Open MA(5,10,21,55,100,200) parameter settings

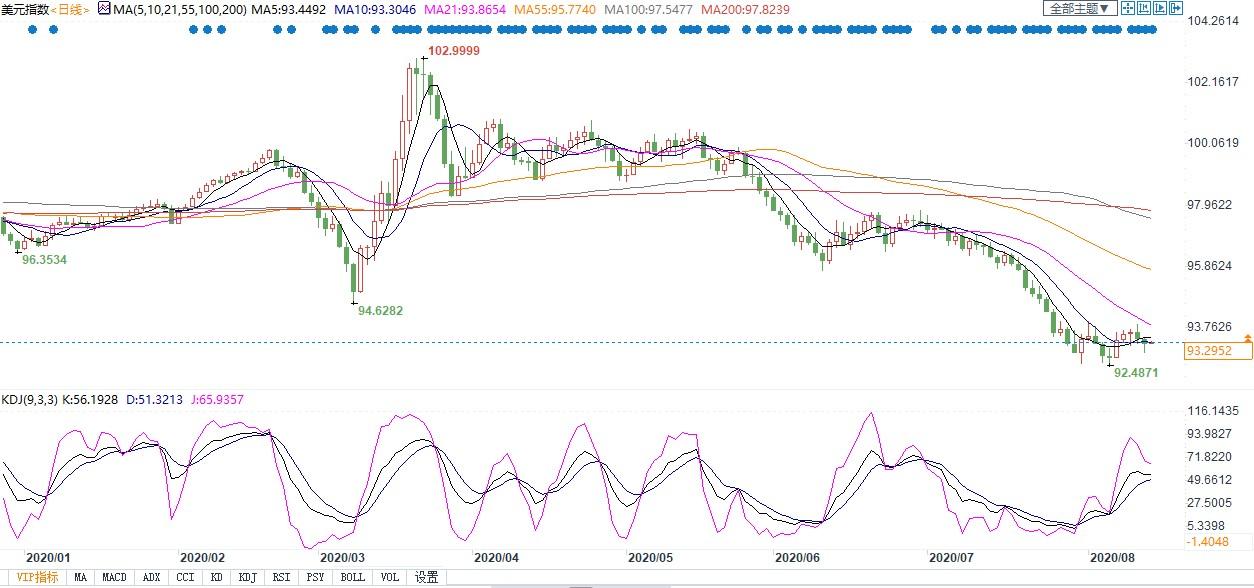pyautogui.click(x=180, y=9)
